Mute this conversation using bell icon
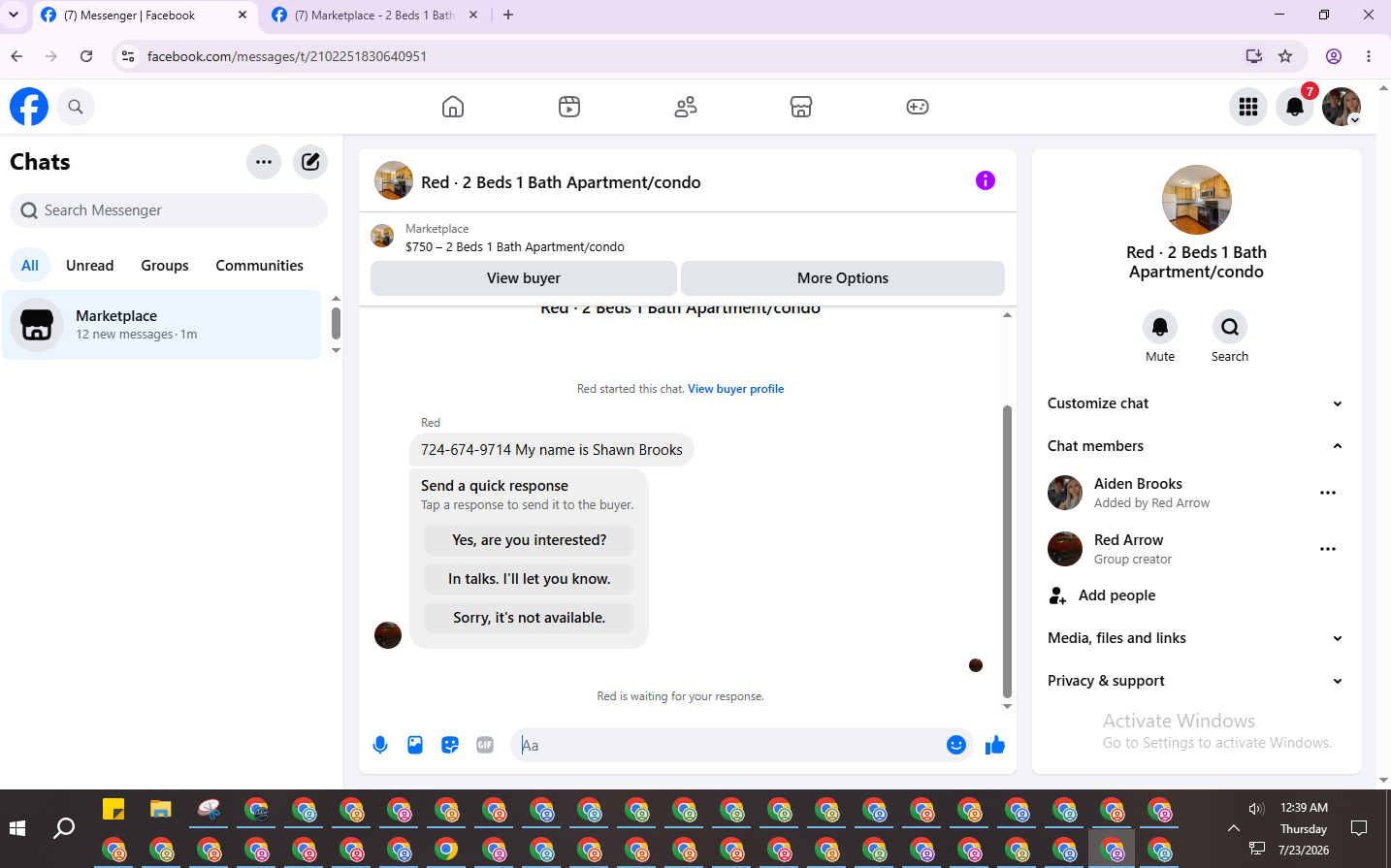Viewport: 1391px width, 868px height. point(1160,327)
